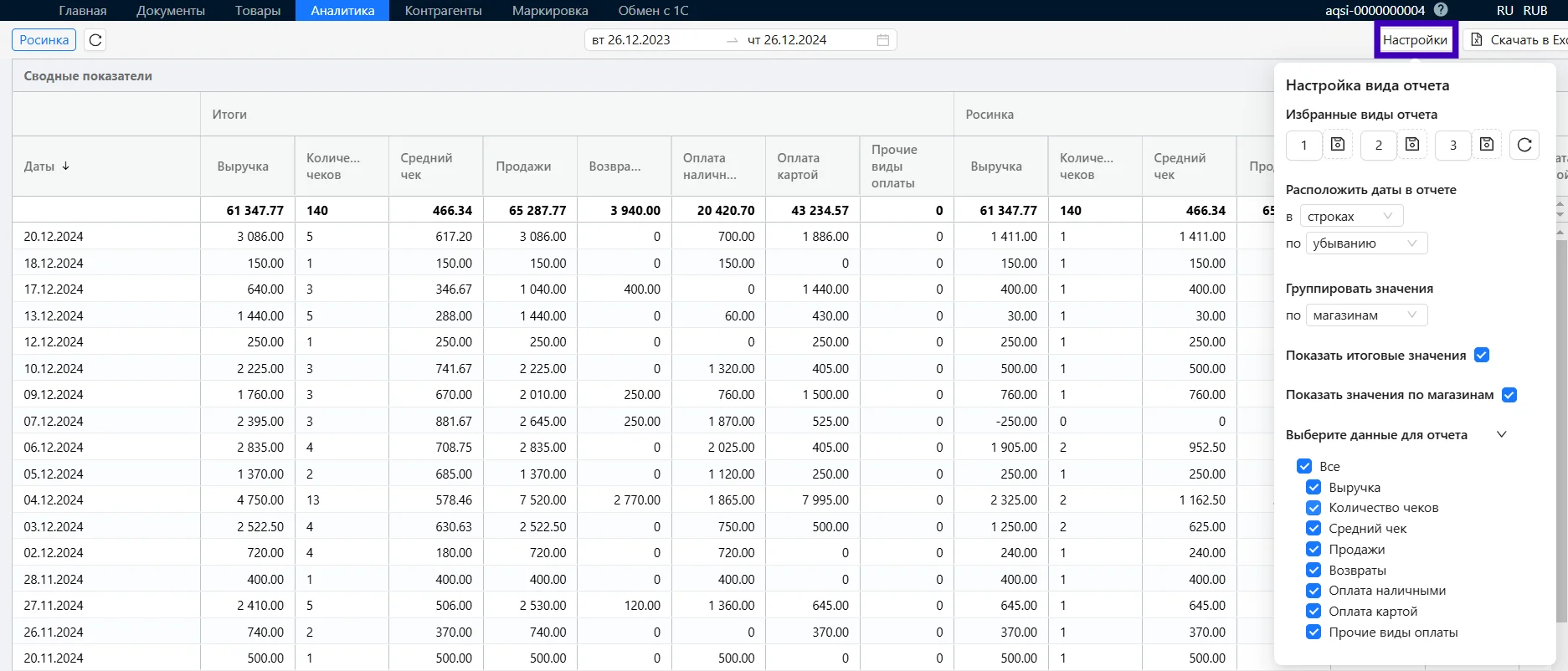Viewport: 1568px width, 671px height.
Task: Save current view to favorite slot 1
Action: click(1338, 145)
